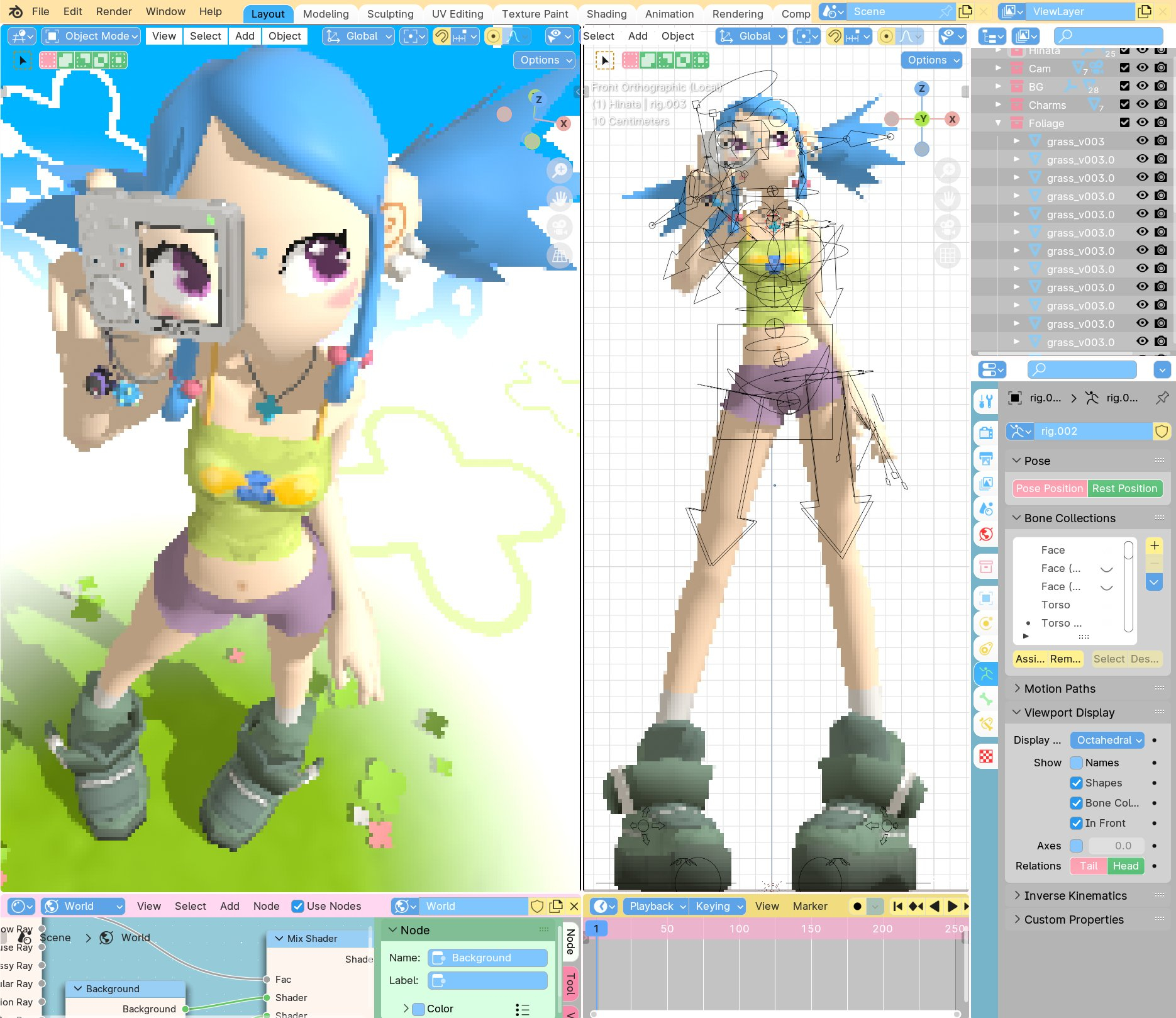
Task: Click the pan hand gizmo in the left viewport
Action: [559, 199]
